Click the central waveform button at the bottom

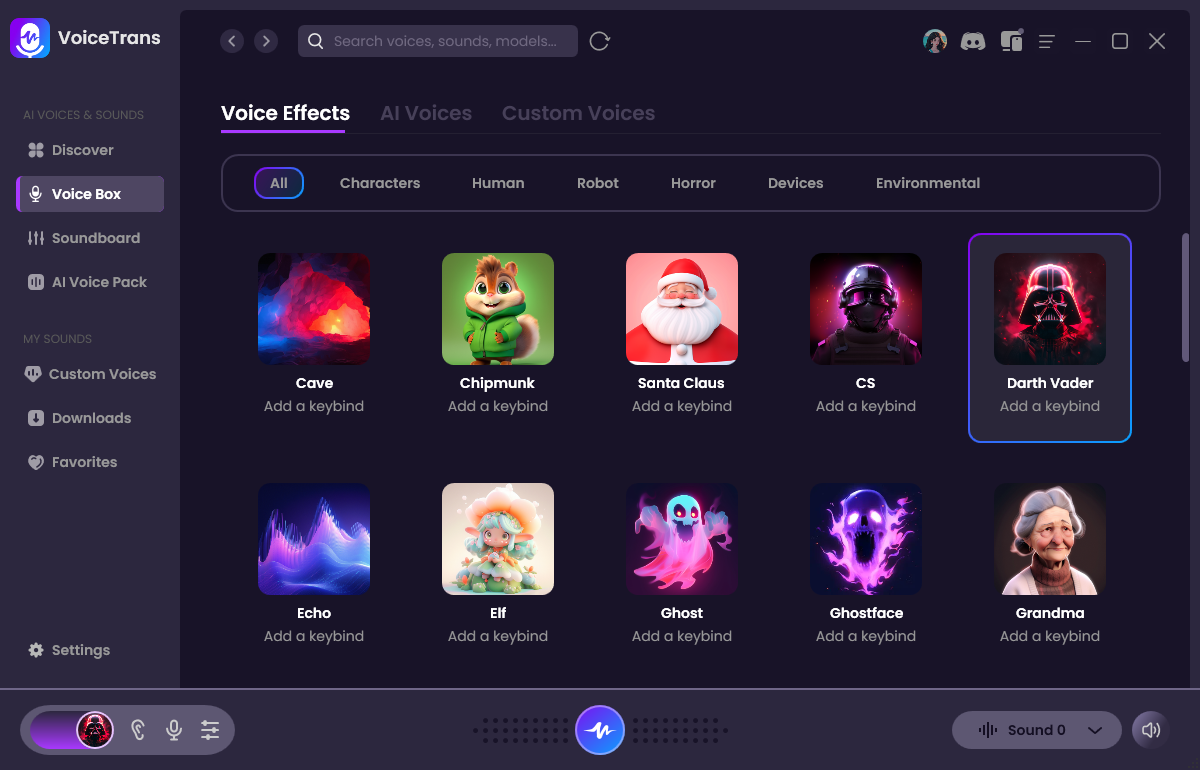pos(600,730)
